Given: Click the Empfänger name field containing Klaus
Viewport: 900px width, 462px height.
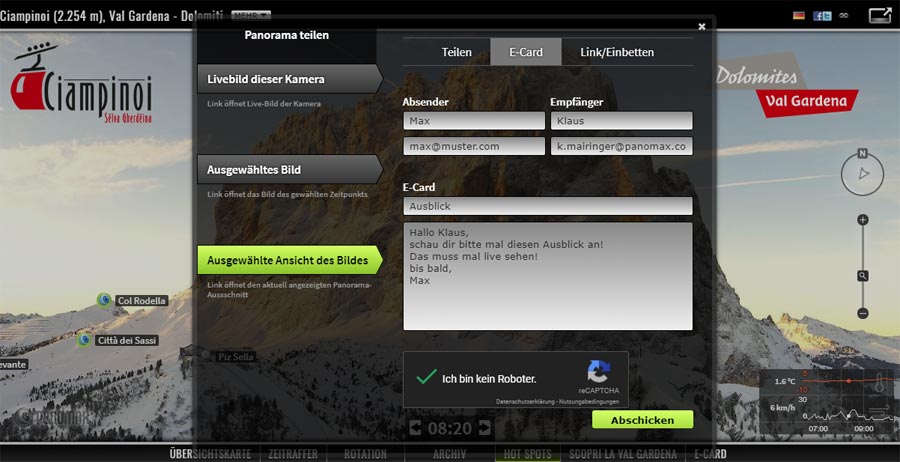Looking at the screenshot, I should [622, 121].
